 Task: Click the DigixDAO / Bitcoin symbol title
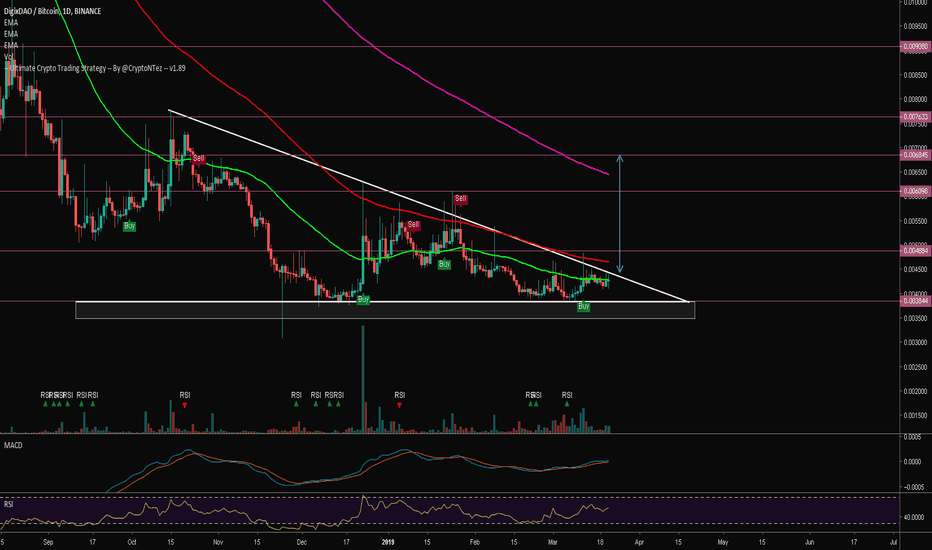click(x=52, y=11)
